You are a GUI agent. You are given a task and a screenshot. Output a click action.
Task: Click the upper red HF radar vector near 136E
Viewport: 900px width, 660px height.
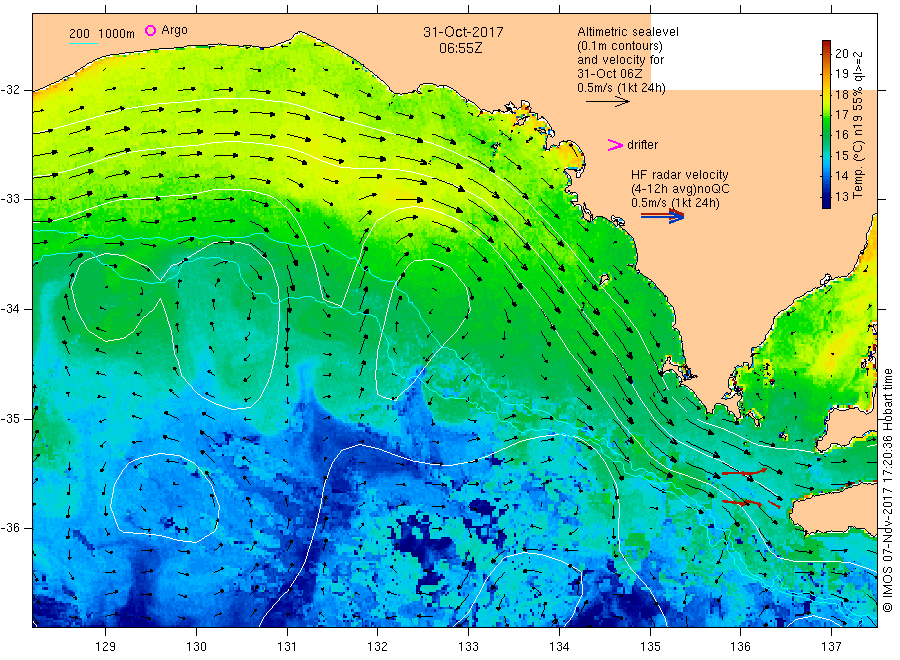pyautogui.click(x=744, y=472)
